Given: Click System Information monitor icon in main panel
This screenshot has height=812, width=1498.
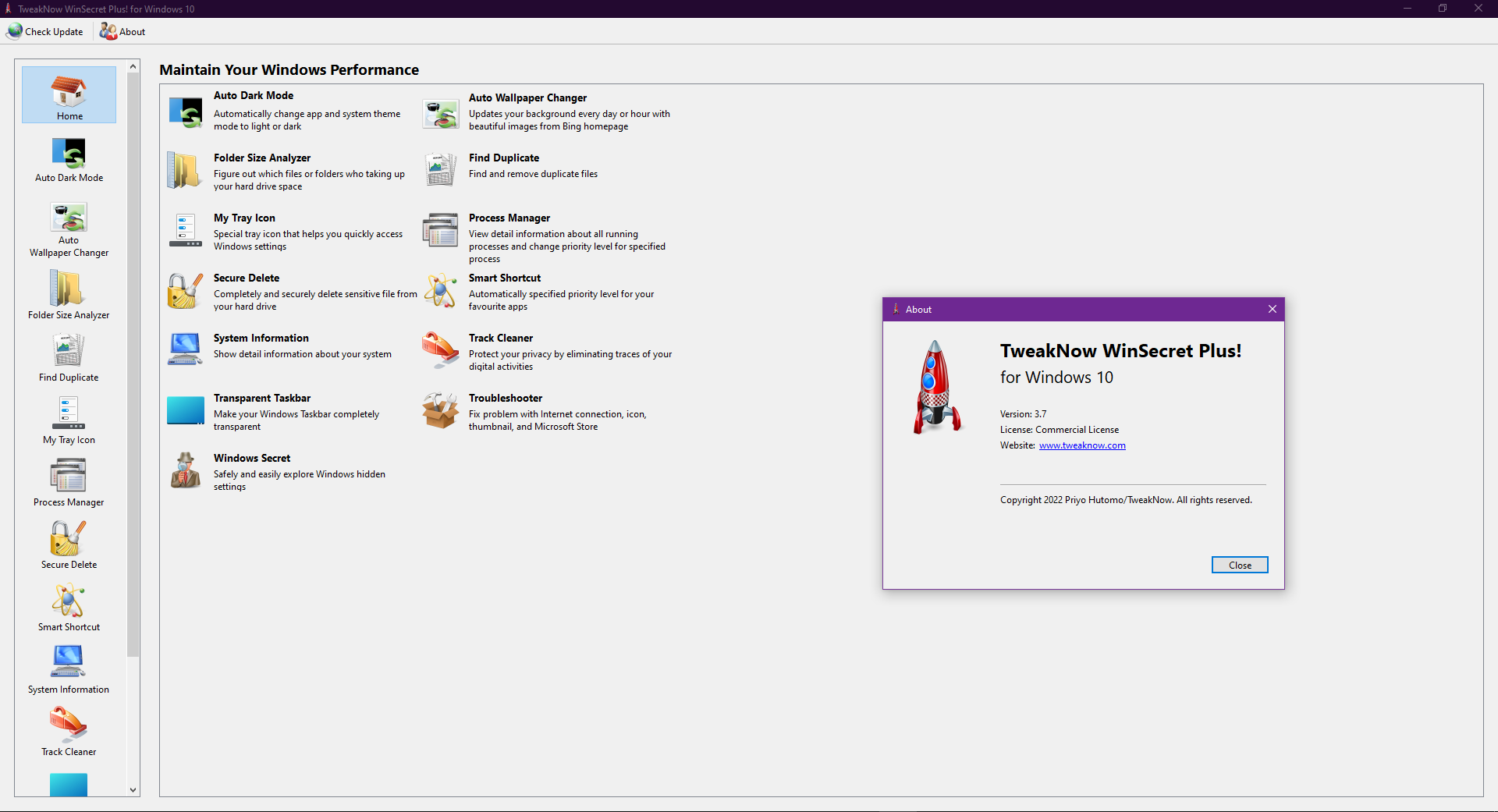Looking at the screenshot, I should (x=185, y=349).
